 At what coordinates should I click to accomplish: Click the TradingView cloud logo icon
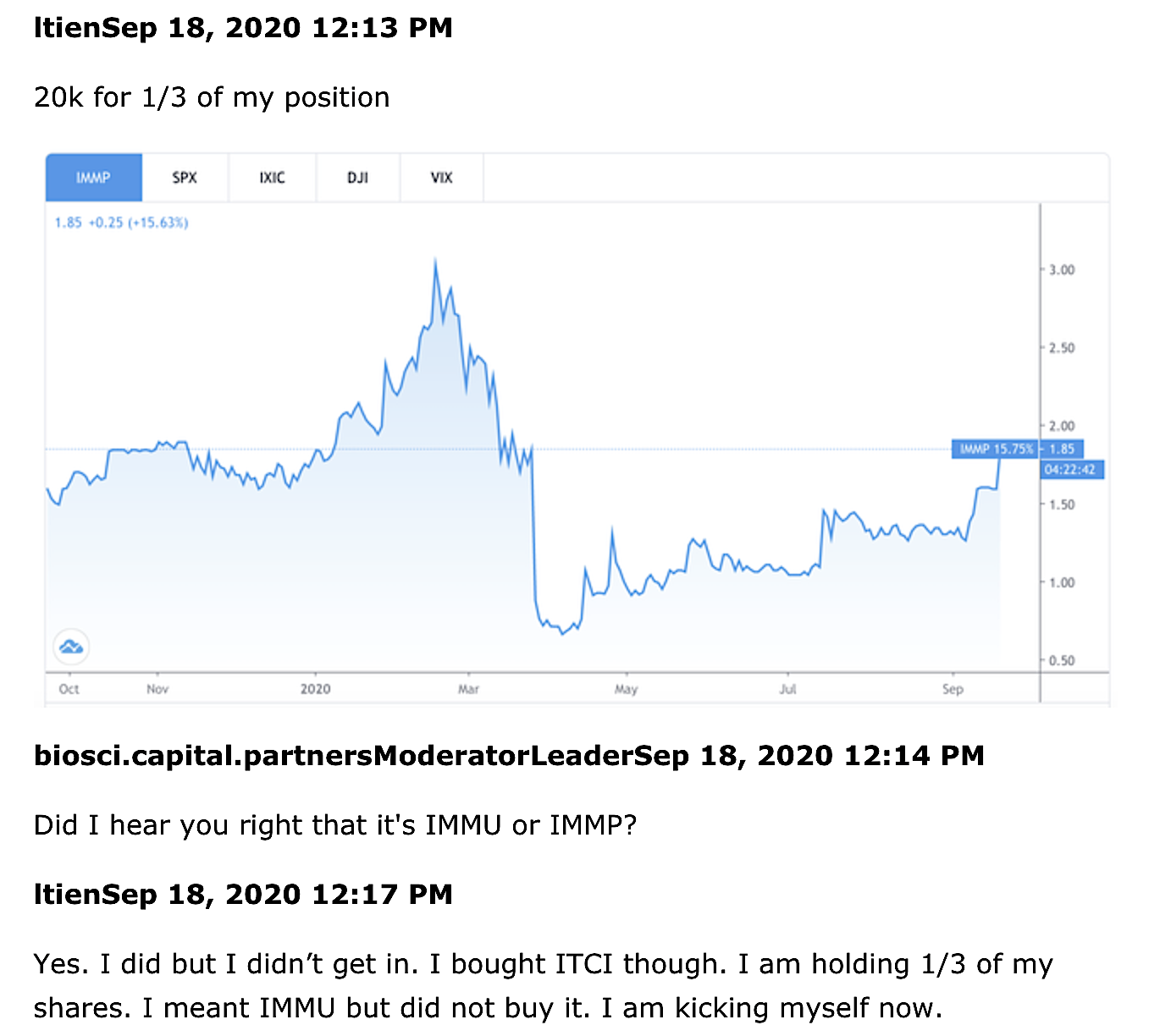(71, 647)
